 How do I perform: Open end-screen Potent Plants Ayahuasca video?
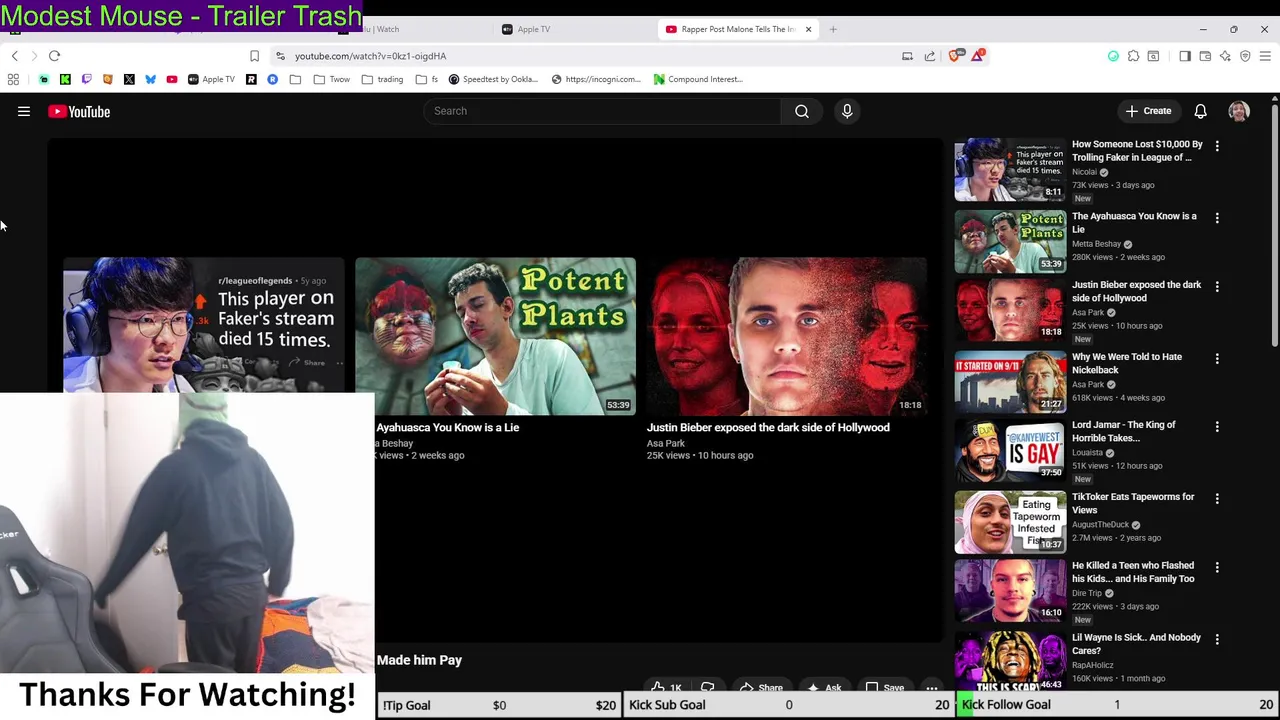[495, 336]
